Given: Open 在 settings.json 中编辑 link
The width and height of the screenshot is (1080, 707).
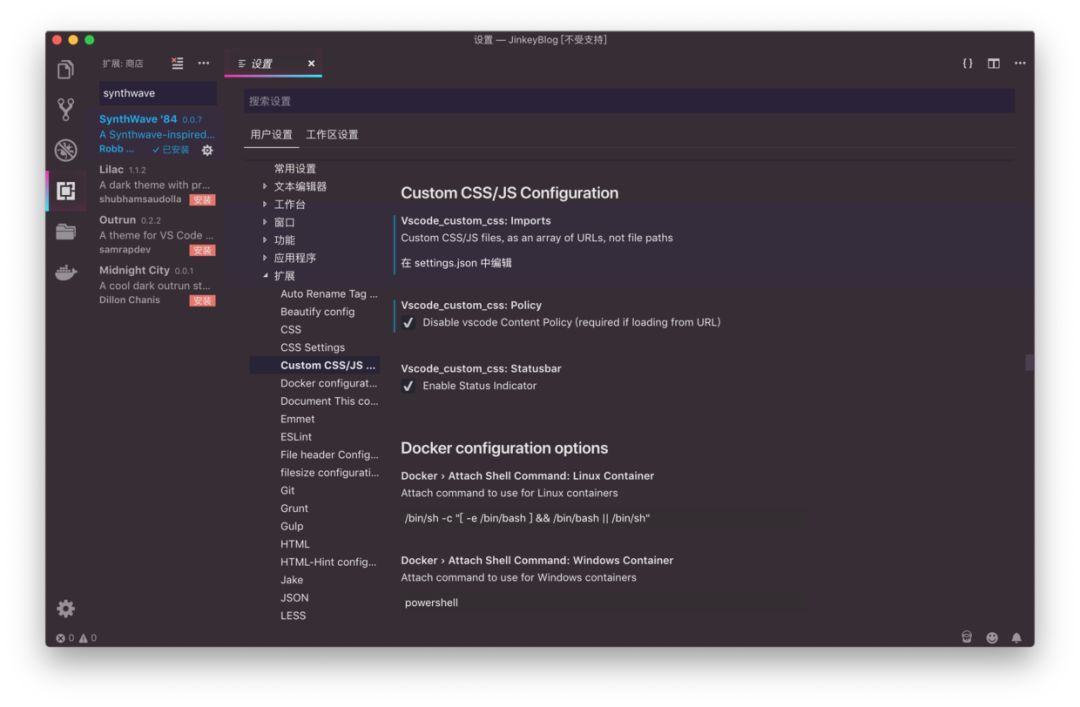Looking at the screenshot, I should [456, 263].
